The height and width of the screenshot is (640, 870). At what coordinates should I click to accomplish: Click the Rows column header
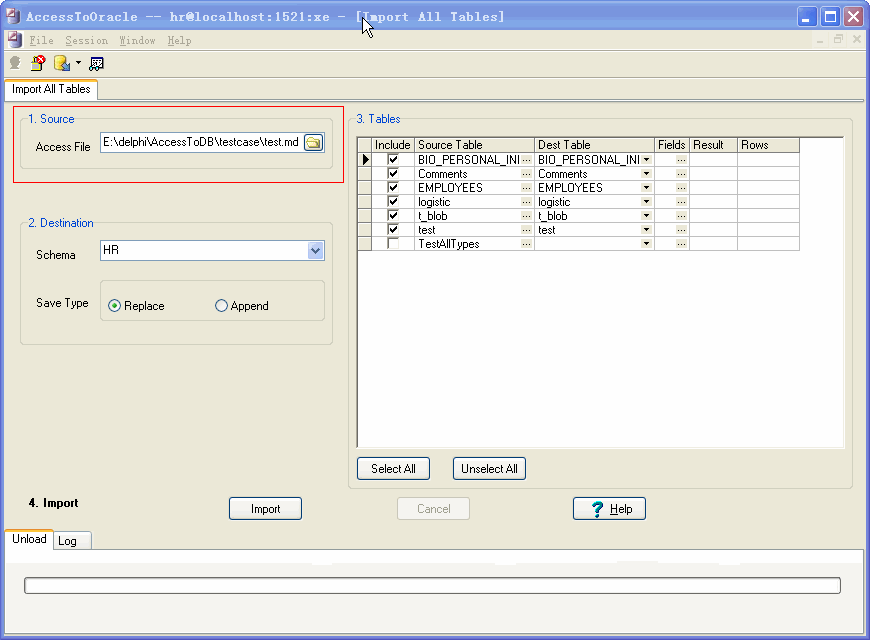768,145
